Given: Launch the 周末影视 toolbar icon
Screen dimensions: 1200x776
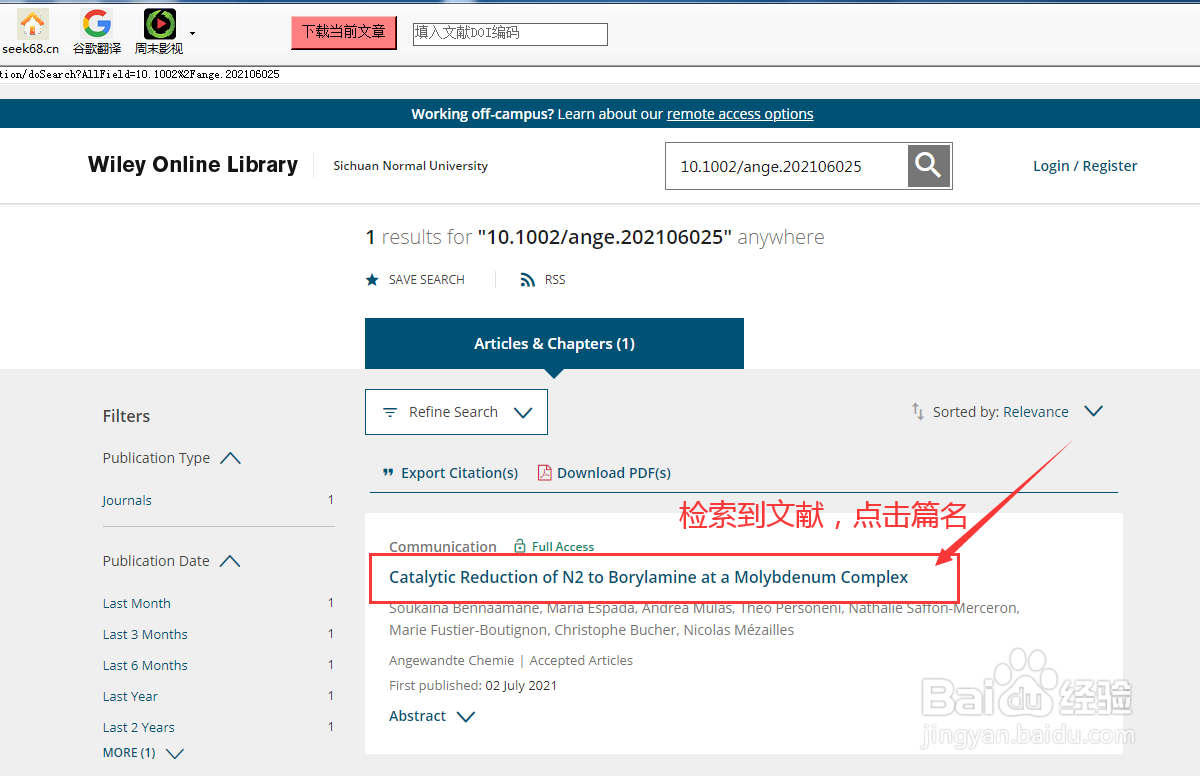Looking at the screenshot, I should (159, 24).
